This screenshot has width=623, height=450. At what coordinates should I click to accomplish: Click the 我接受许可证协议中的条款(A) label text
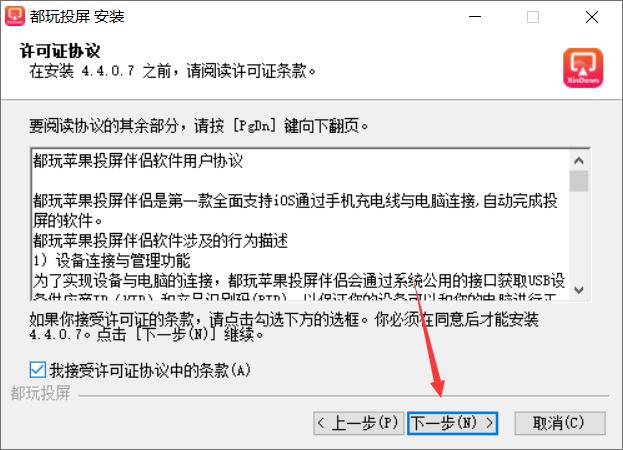click(x=150, y=370)
